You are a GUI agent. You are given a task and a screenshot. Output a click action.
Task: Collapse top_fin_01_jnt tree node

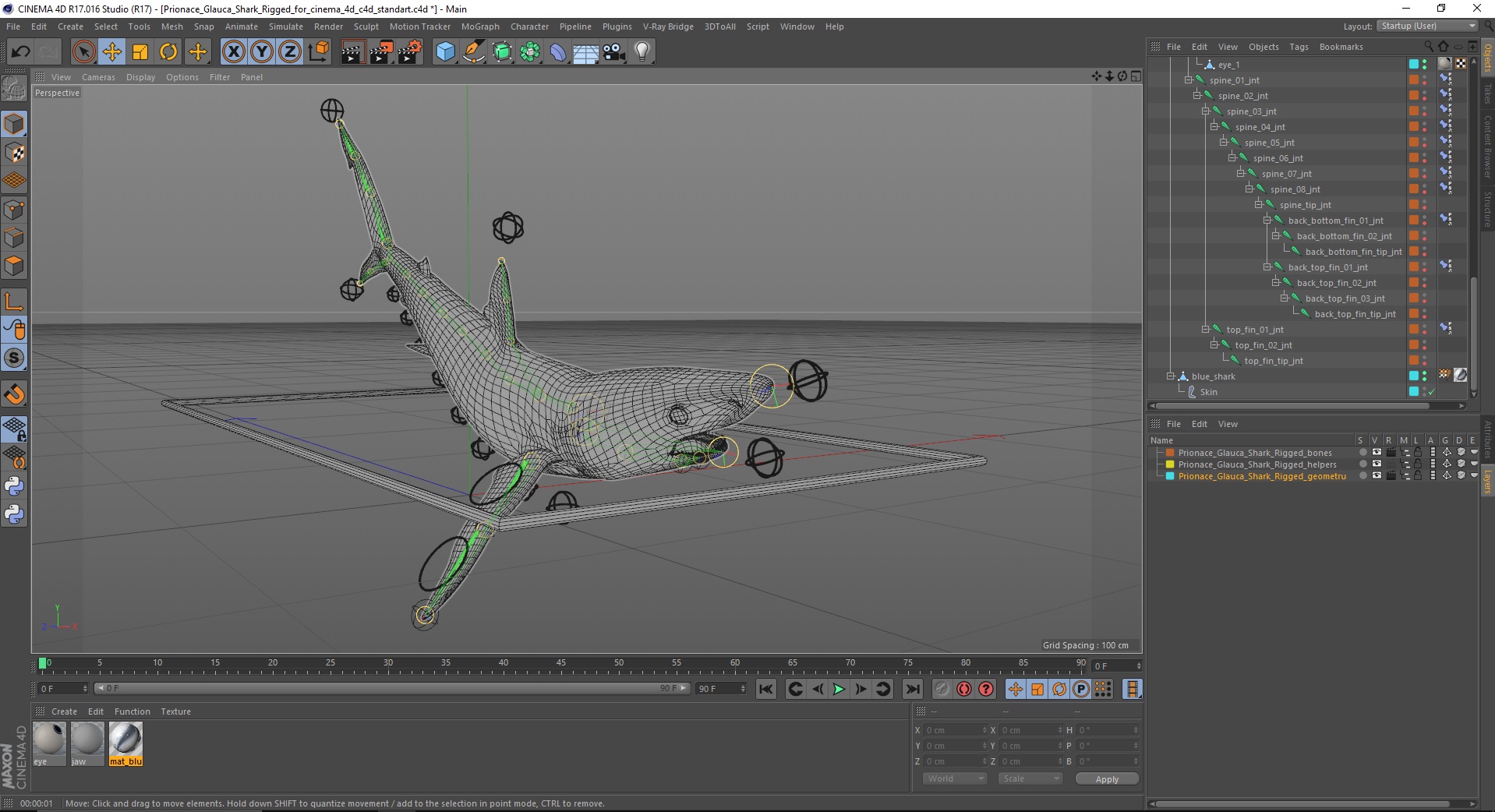pyautogui.click(x=1205, y=330)
